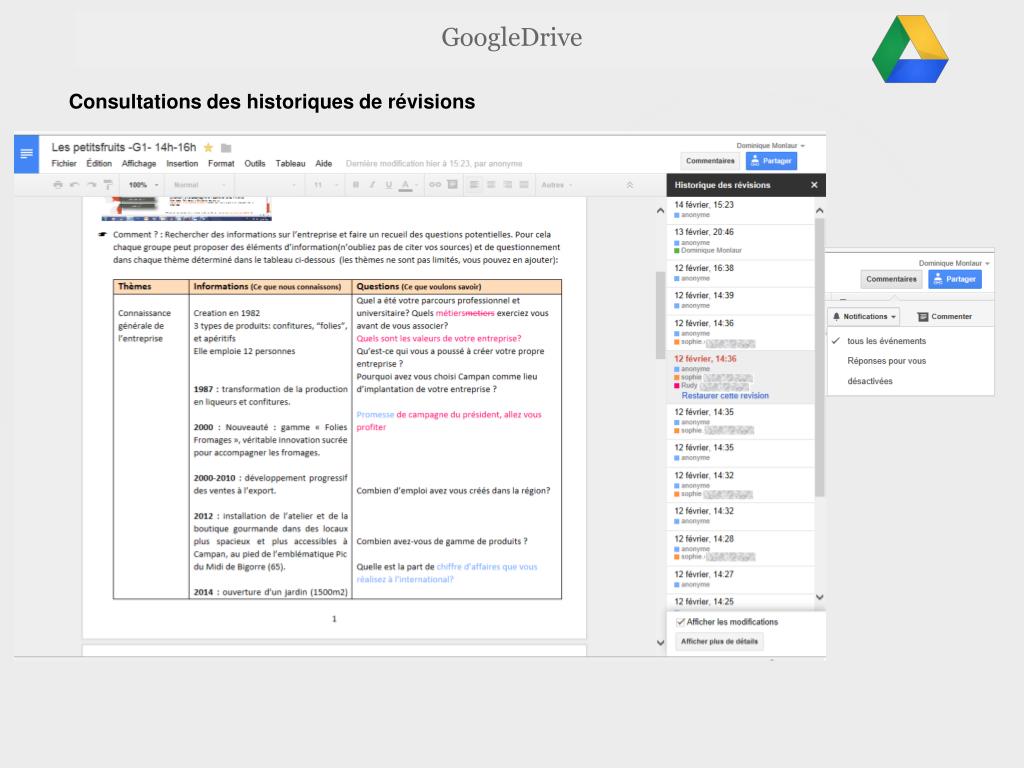The image size is (1024, 768).
Task: Toggle italic formatting
Action: (372, 185)
